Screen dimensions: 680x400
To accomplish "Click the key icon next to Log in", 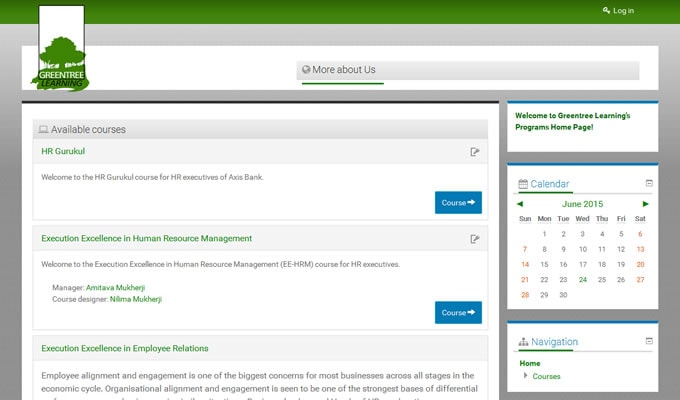I will [606, 11].
